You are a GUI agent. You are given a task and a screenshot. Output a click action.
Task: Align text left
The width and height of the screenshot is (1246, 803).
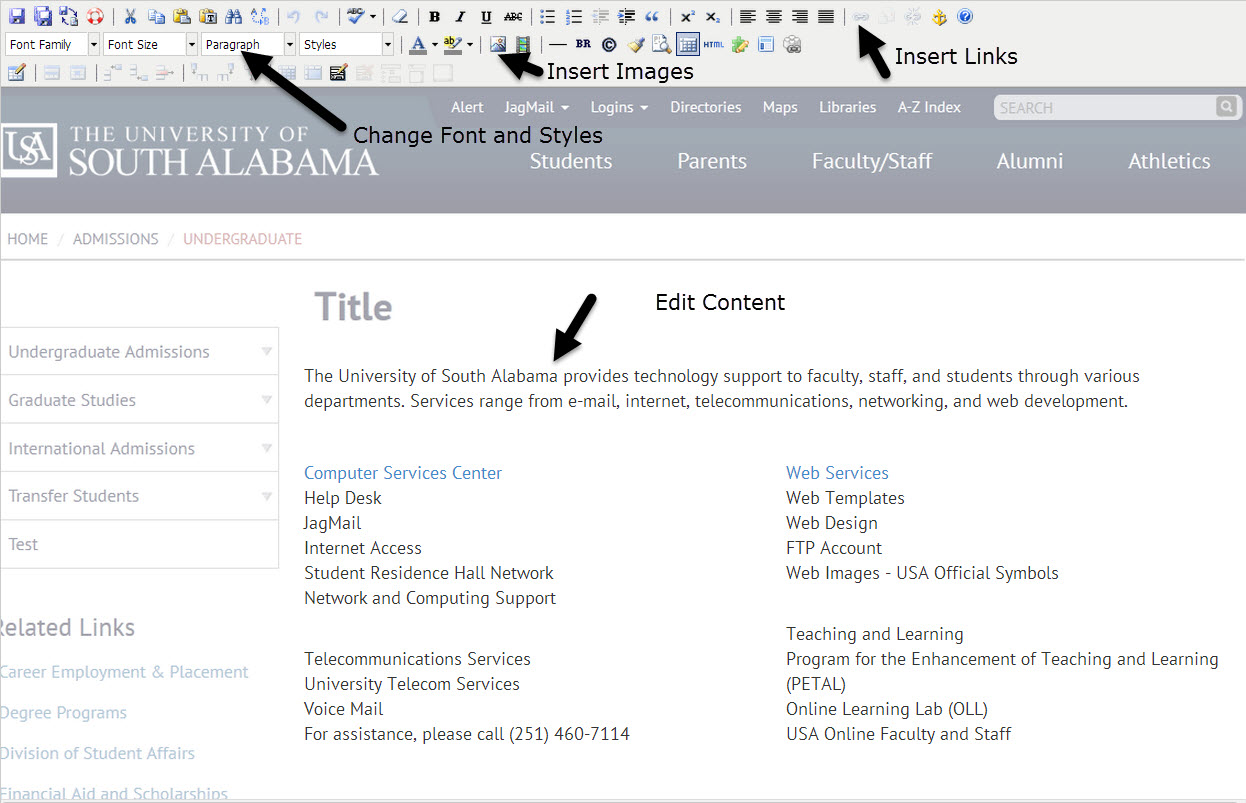coord(748,16)
